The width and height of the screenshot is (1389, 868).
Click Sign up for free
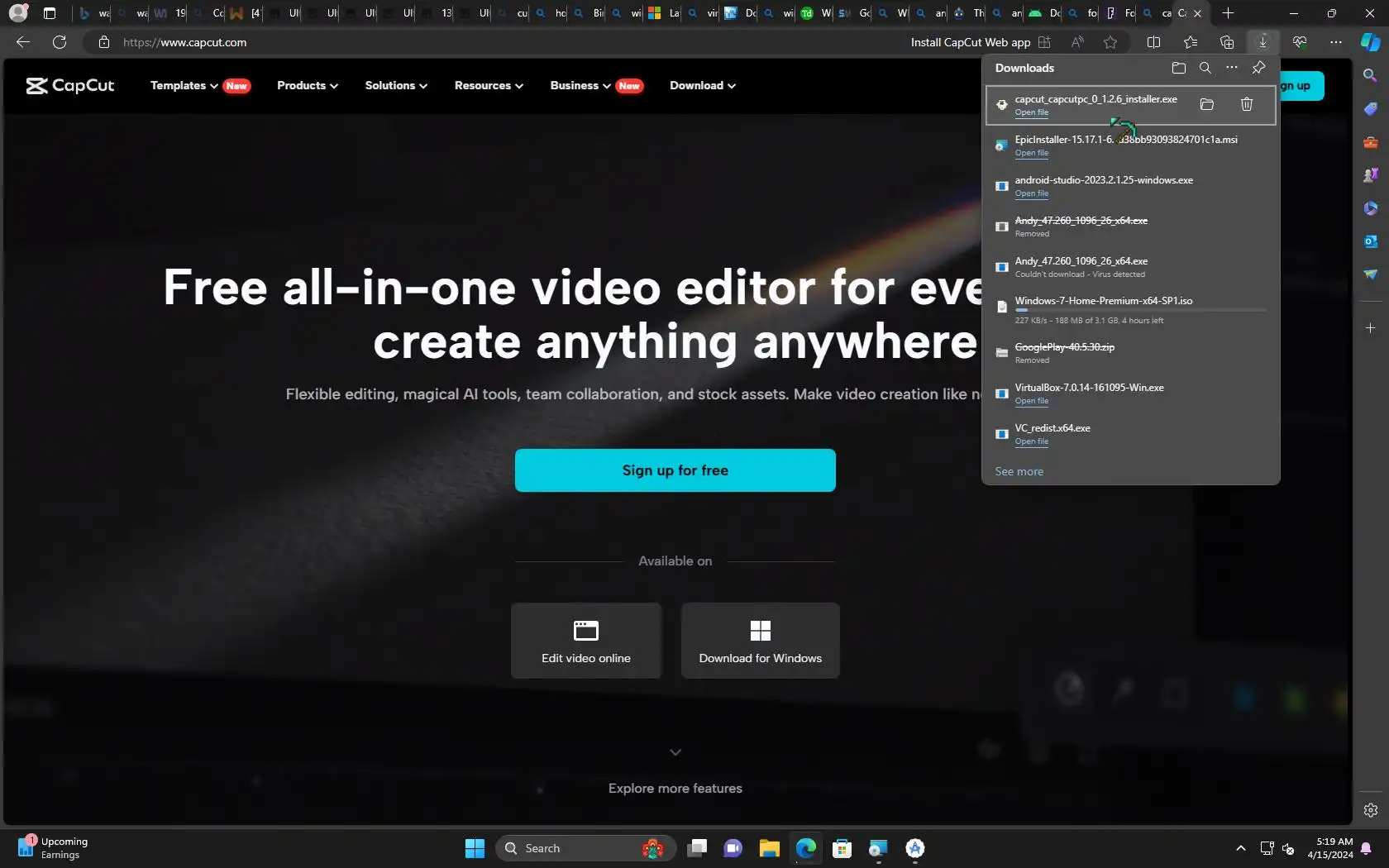(675, 470)
